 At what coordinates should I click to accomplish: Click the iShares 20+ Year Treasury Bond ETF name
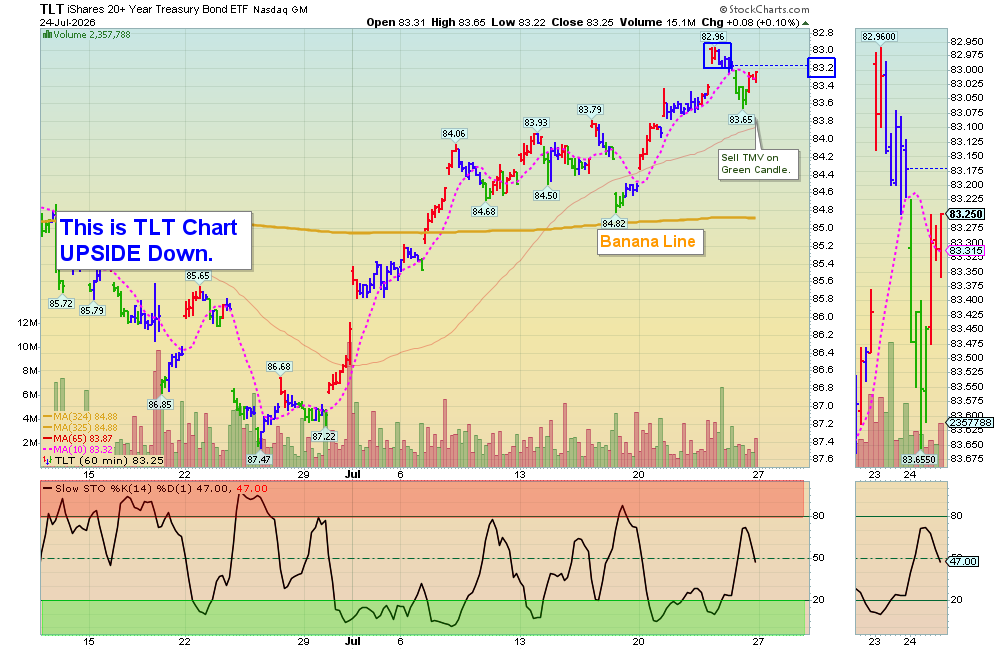(157, 10)
